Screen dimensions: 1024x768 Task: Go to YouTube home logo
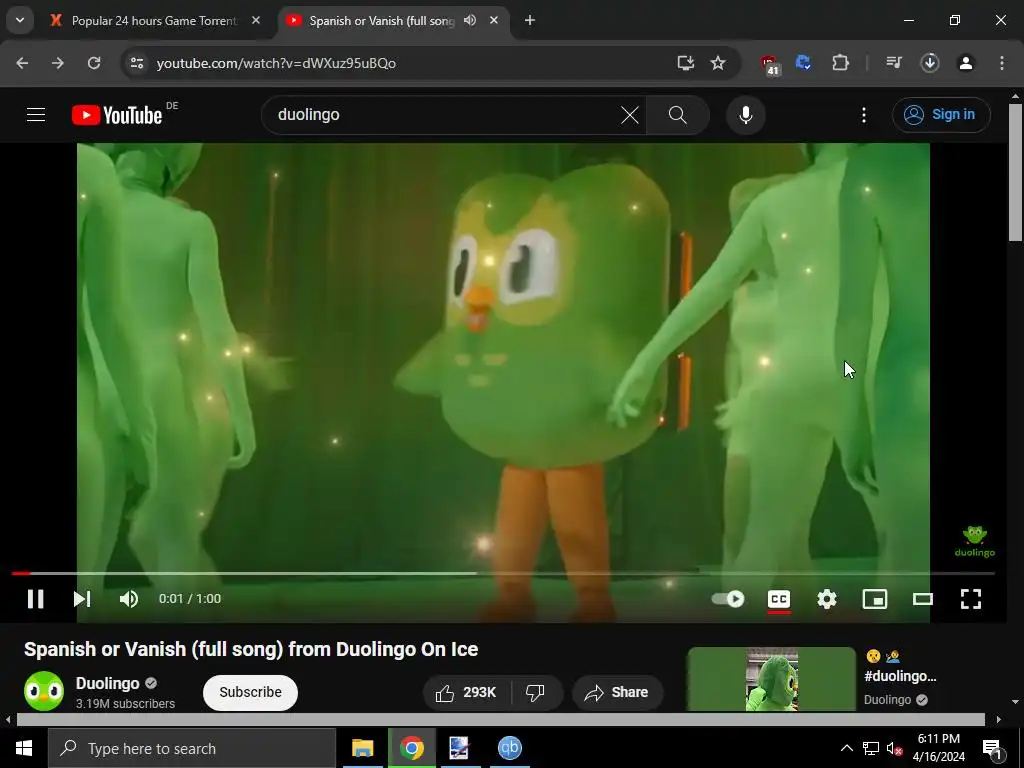(x=117, y=115)
